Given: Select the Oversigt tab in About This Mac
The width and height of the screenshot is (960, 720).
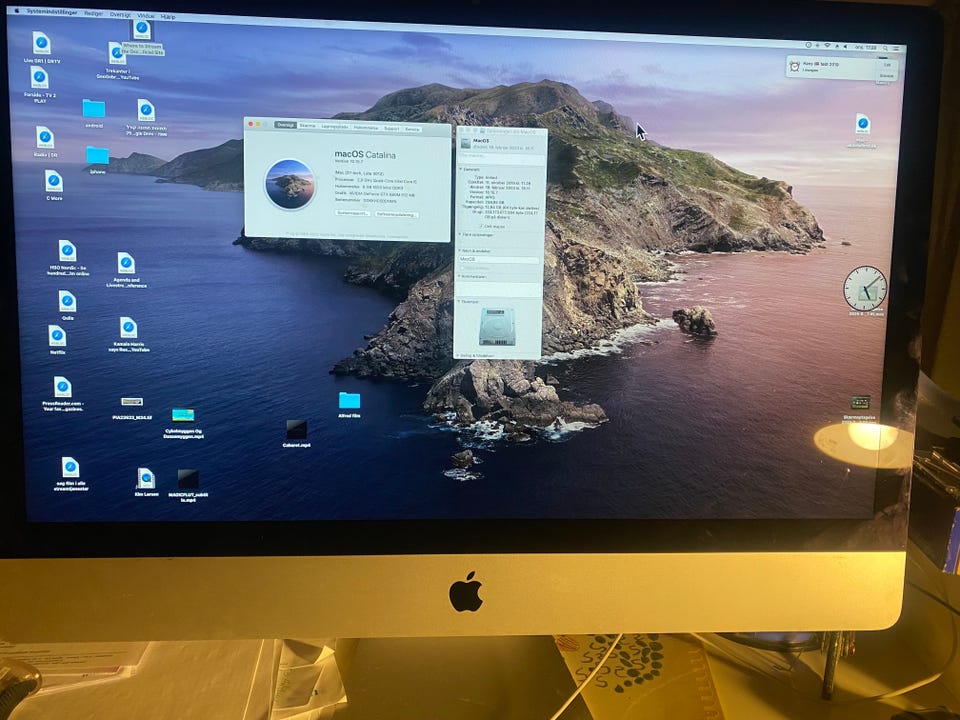Looking at the screenshot, I should 285,125.
